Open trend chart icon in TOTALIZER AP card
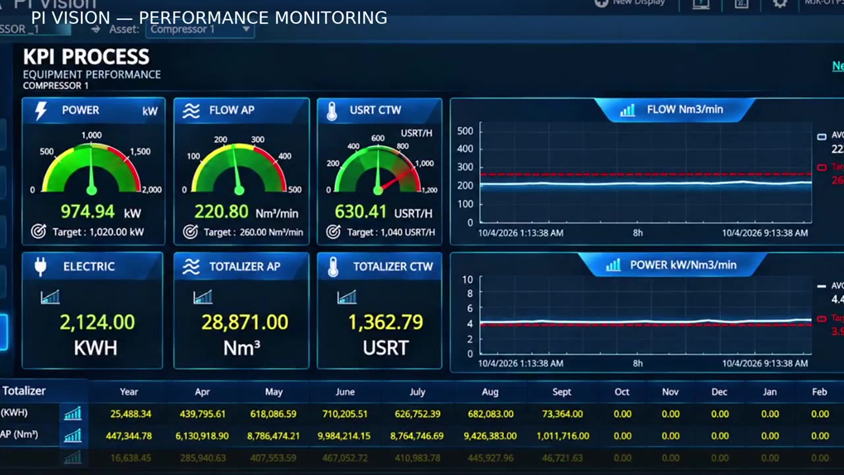The image size is (844, 475). 203,297
